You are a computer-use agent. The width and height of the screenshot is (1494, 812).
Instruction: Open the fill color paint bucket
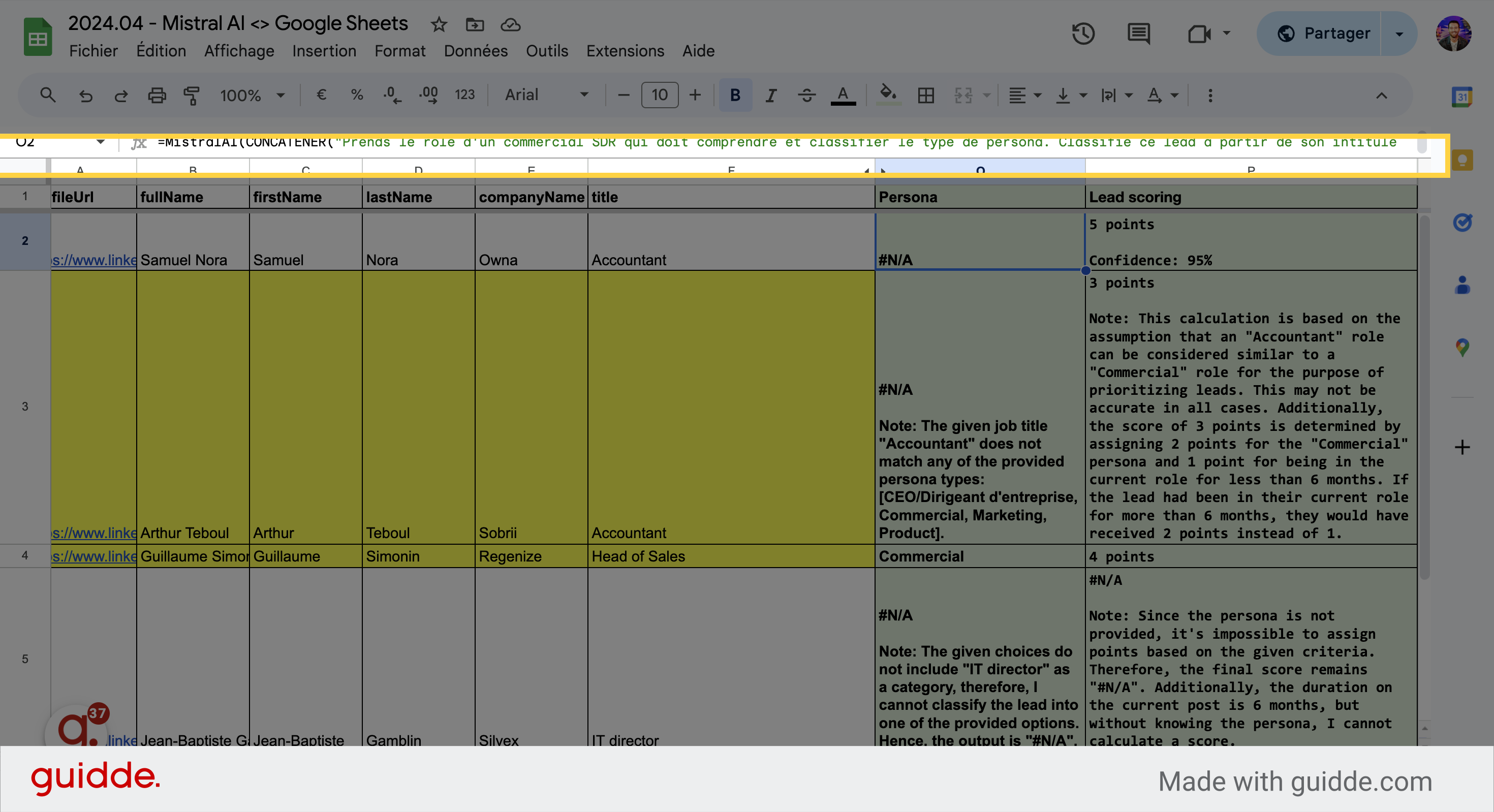coord(888,94)
